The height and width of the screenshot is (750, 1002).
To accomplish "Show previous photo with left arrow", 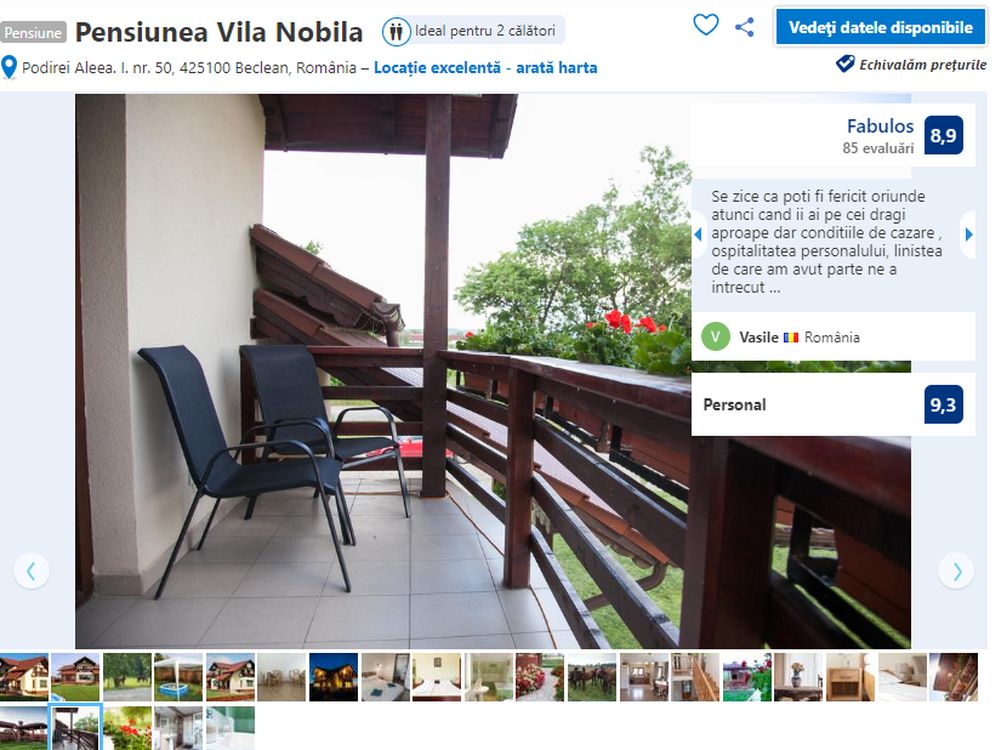I will (31, 570).
